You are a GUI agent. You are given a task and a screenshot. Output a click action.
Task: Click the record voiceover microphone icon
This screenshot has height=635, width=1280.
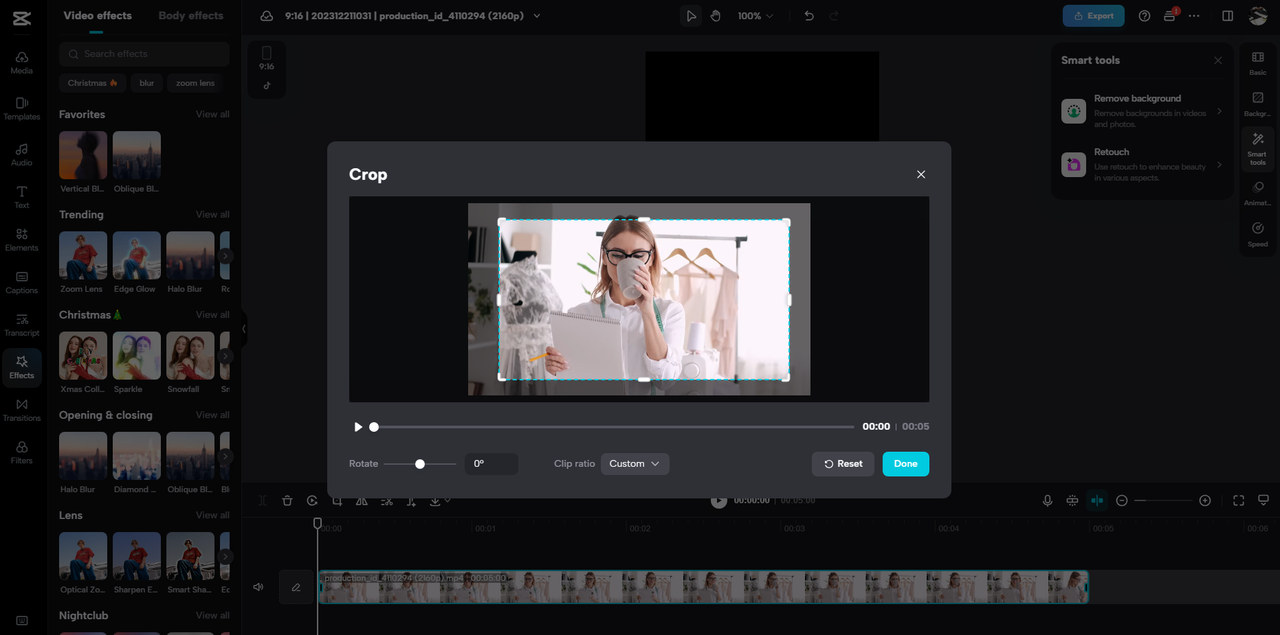(x=1047, y=500)
